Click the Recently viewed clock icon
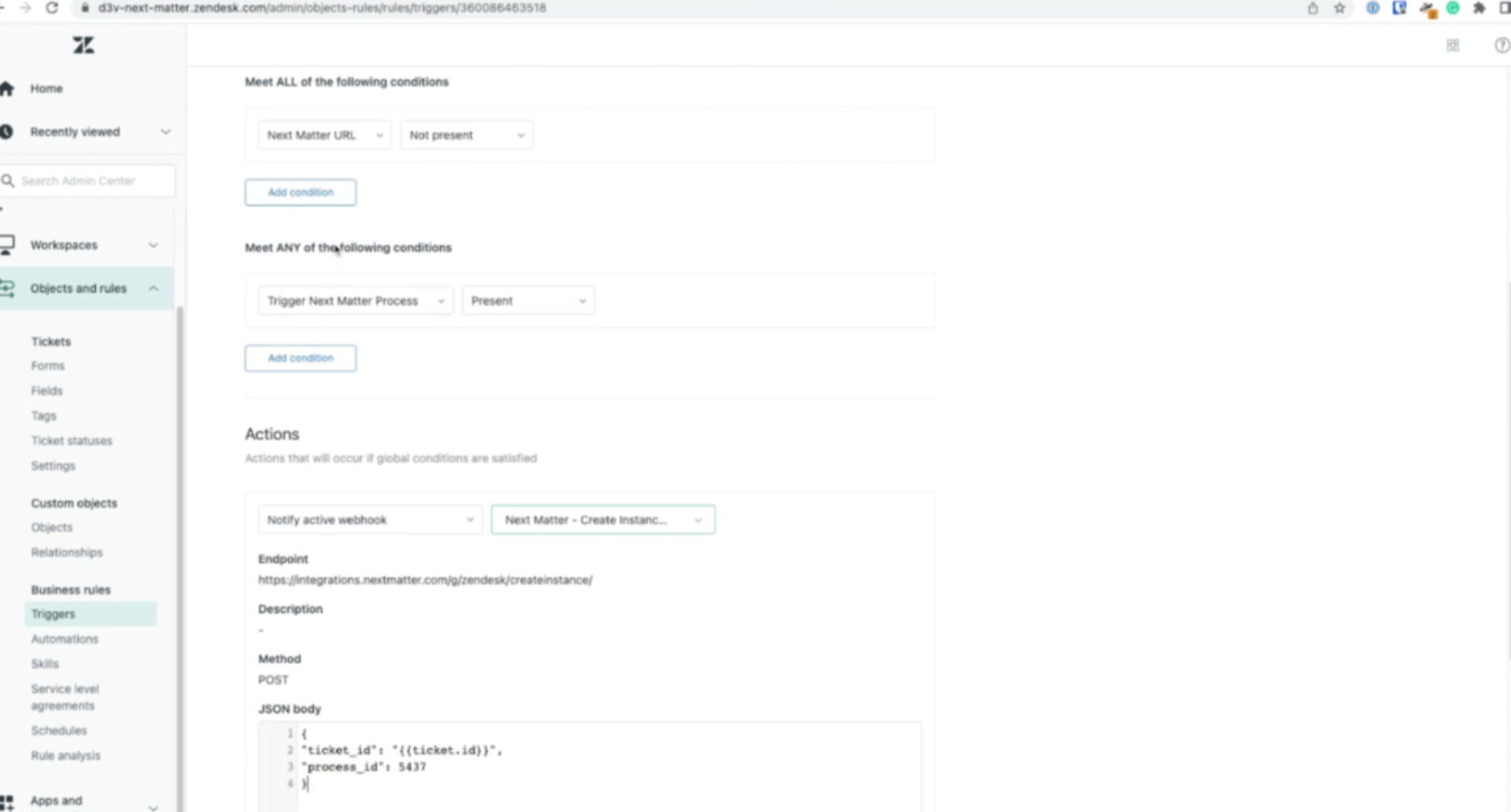This screenshot has width=1511, height=812. (8, 131)
